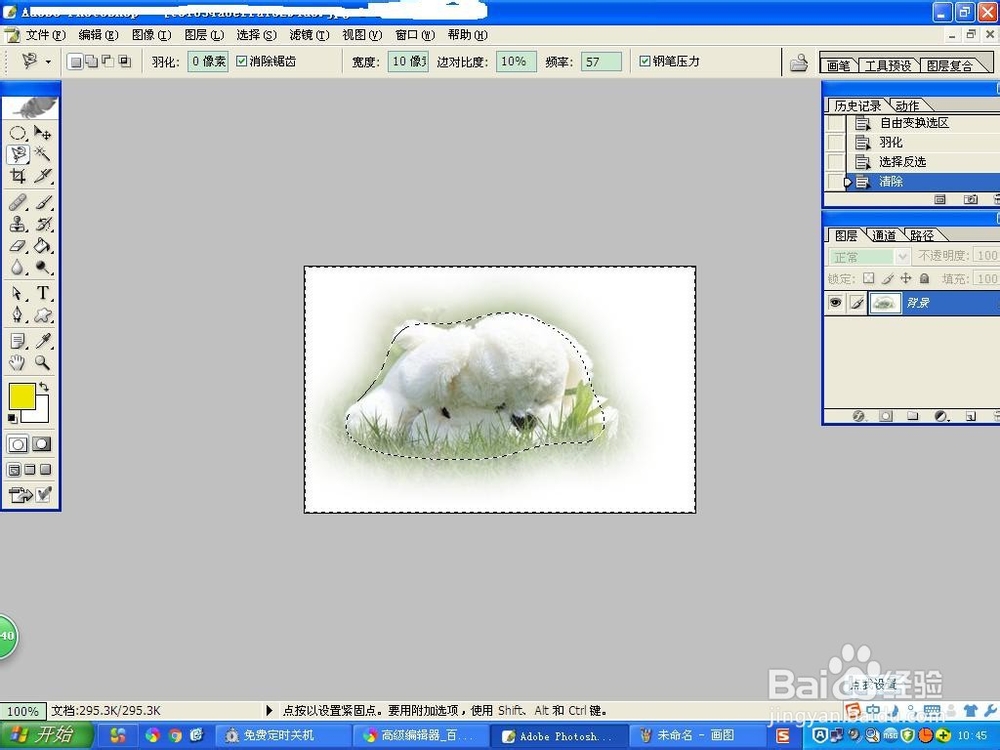This screenshot has height=750, width=1000.
Task: Switch to Standard editing mode
Action: click(x=18, y=444)
